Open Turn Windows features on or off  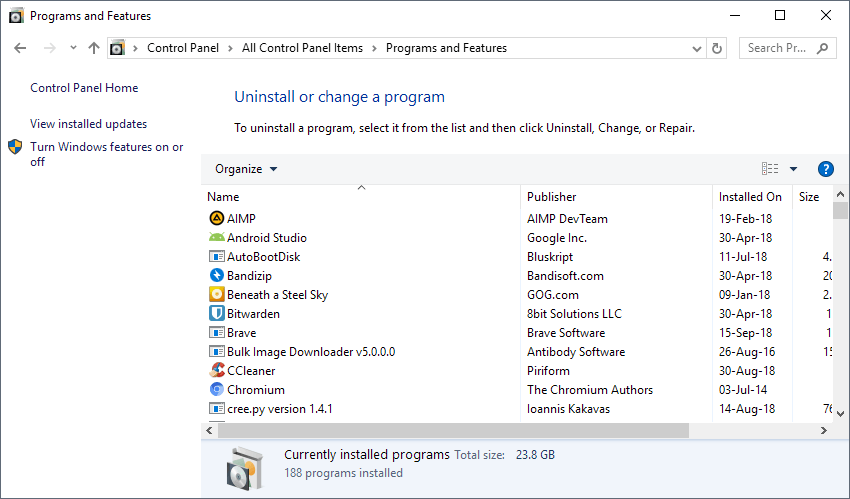click(x=107, y=154)
